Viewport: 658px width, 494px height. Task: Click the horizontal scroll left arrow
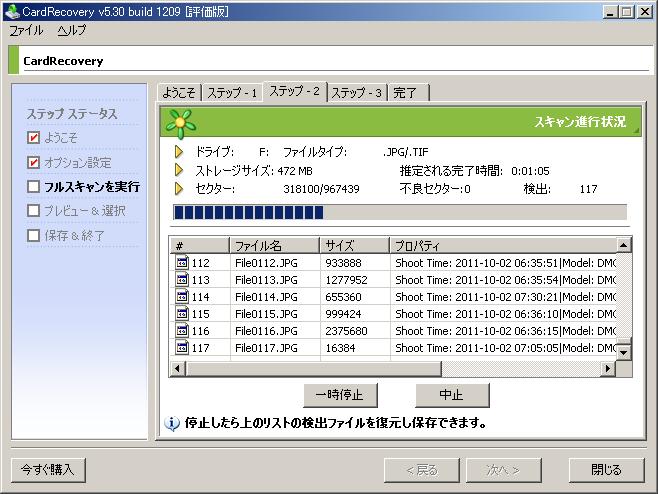[x=178, y=369]
